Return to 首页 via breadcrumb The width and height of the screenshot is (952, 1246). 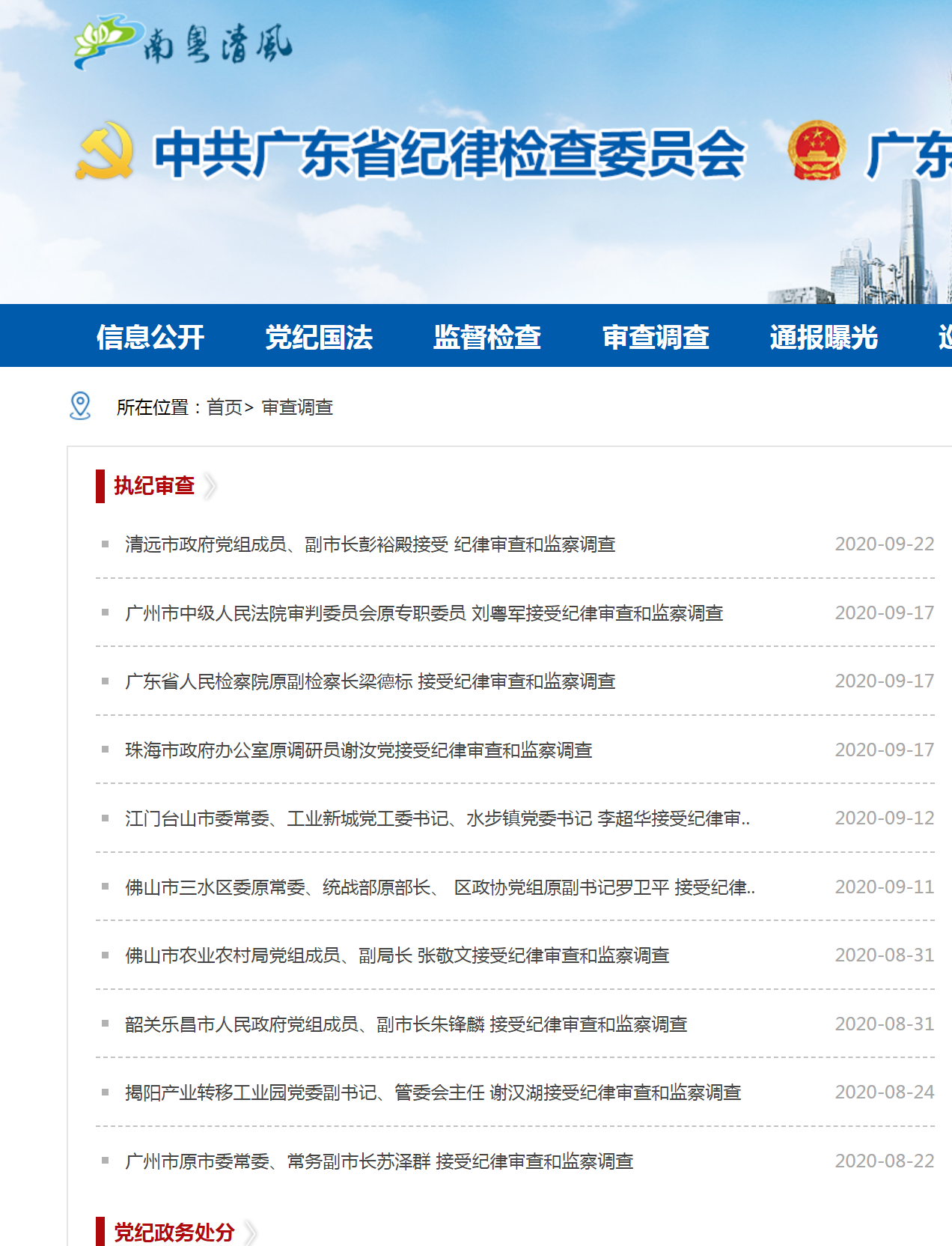pyautogui.click(x=225, y=407)
